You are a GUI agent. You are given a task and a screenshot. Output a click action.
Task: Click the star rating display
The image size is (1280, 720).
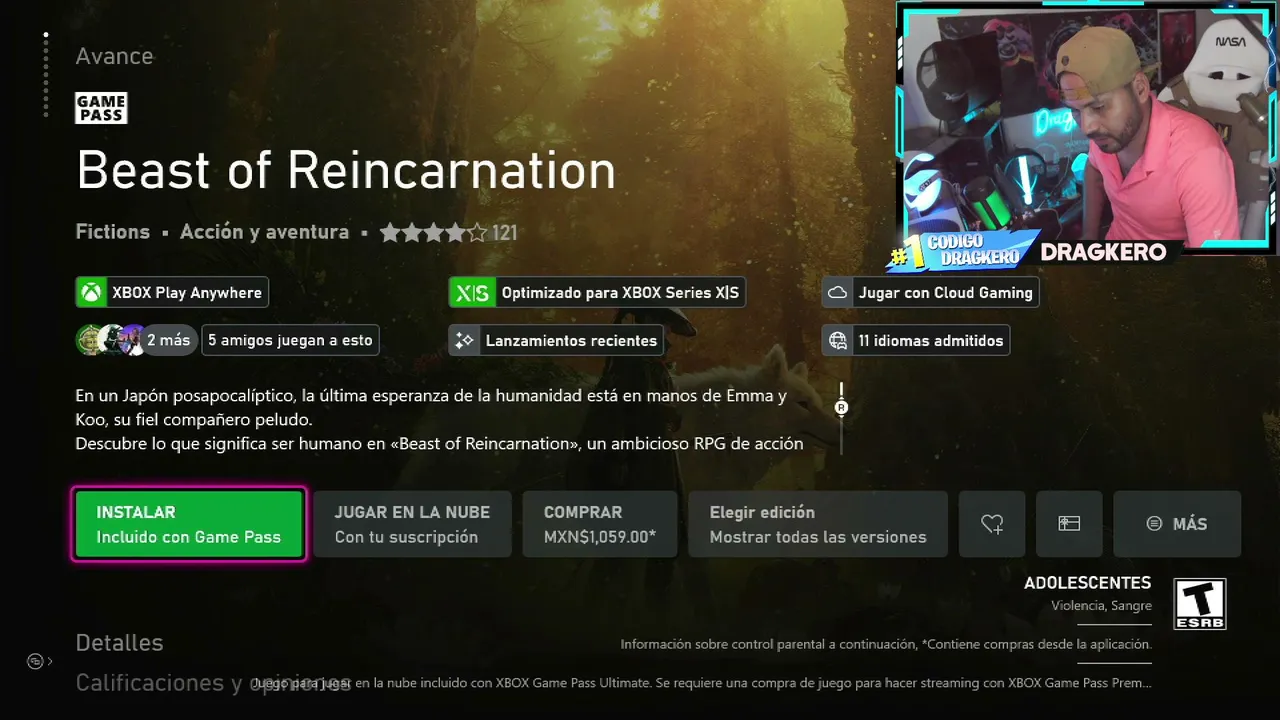point(433,232)
